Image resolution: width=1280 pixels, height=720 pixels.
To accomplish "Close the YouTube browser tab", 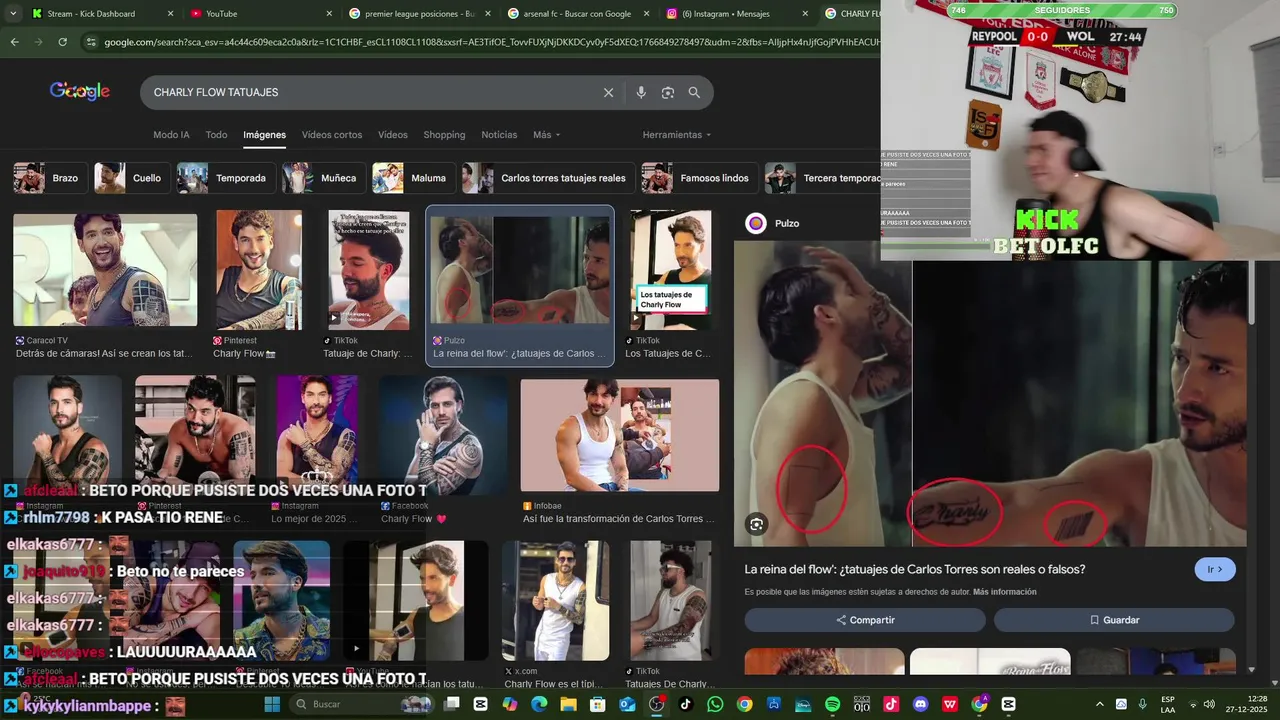I will pyautogui.click(x=329, y=14).
